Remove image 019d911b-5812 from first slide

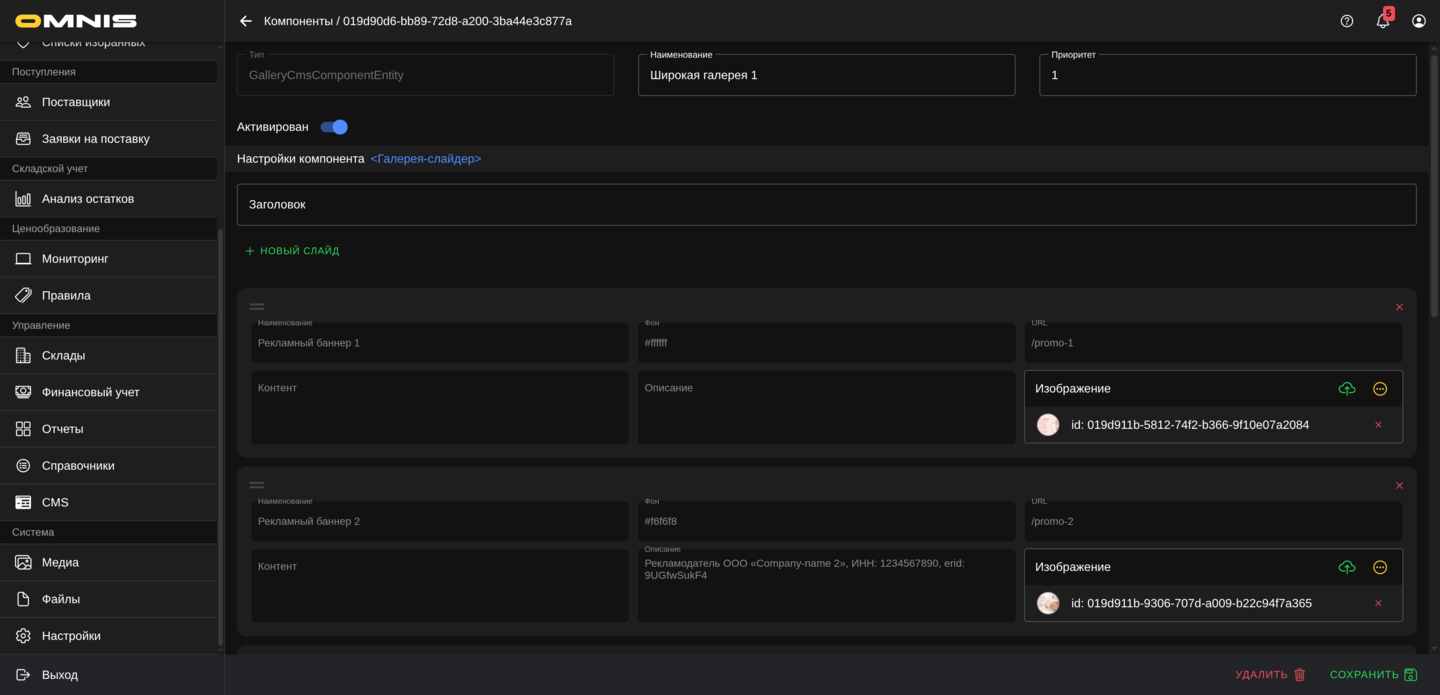click(1378, 425)
